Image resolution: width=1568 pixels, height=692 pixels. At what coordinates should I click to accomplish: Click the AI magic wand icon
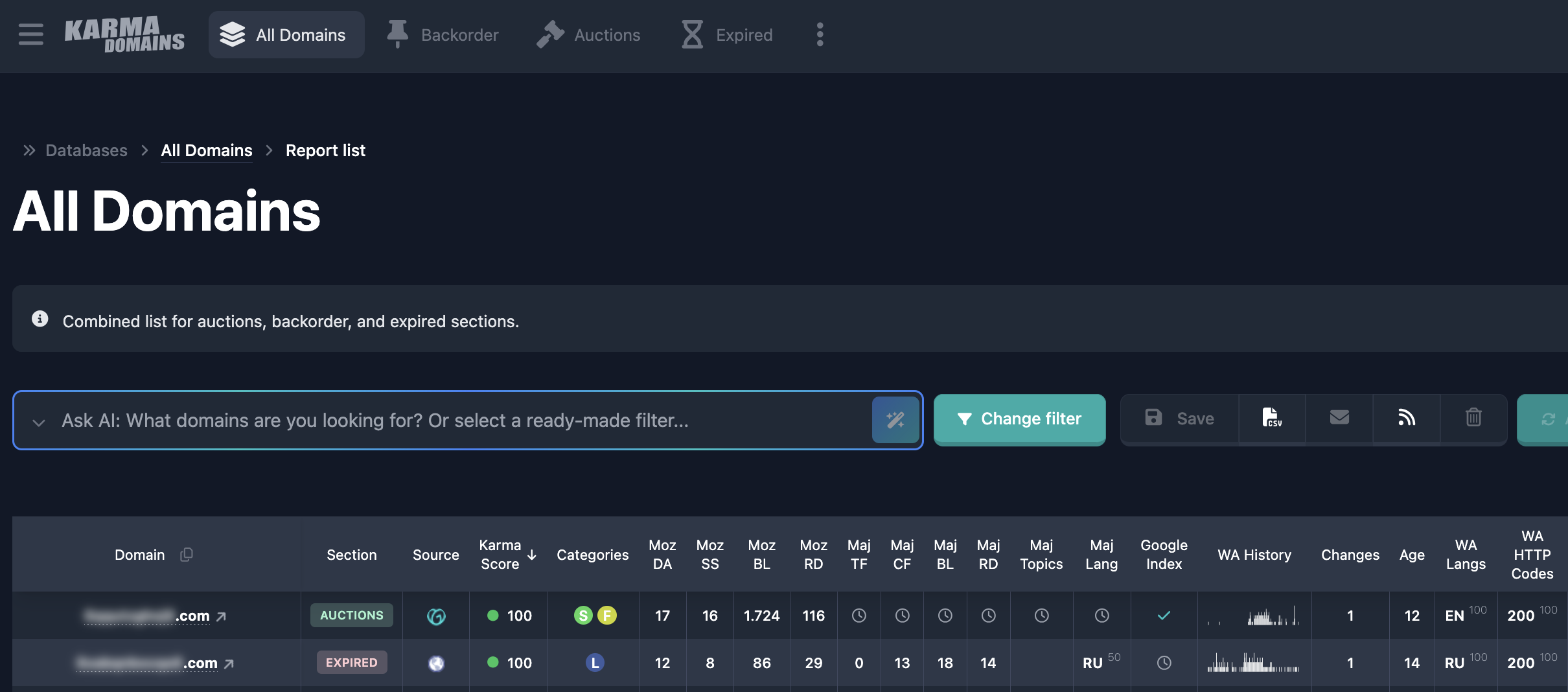point(895,420)
